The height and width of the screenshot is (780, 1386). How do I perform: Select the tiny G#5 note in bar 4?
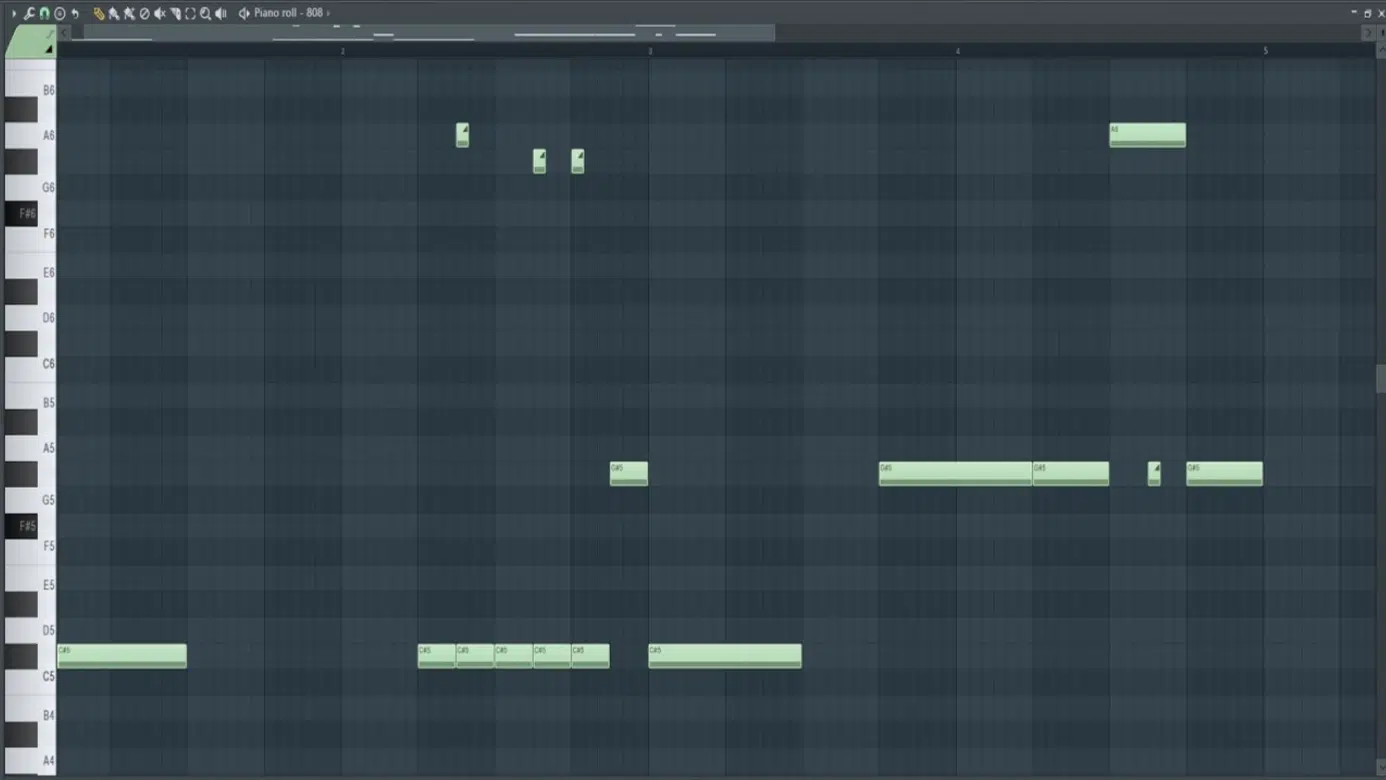point(1154,474)
